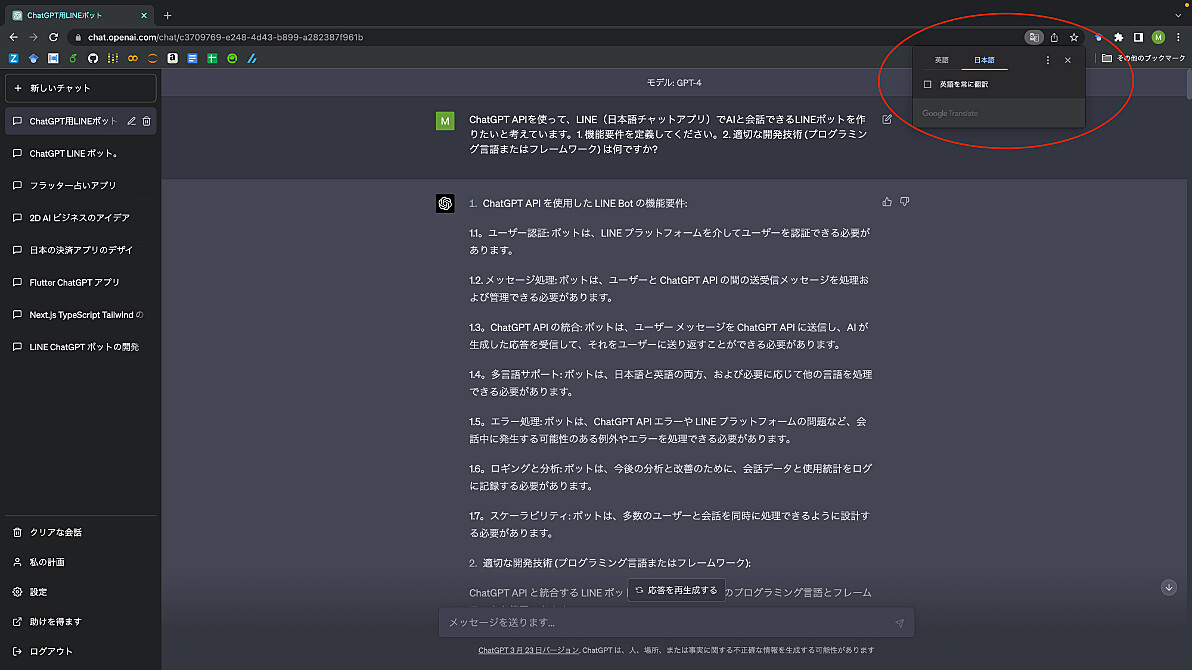Open 設定 settings in the sidebar

[x=81, y=592]
